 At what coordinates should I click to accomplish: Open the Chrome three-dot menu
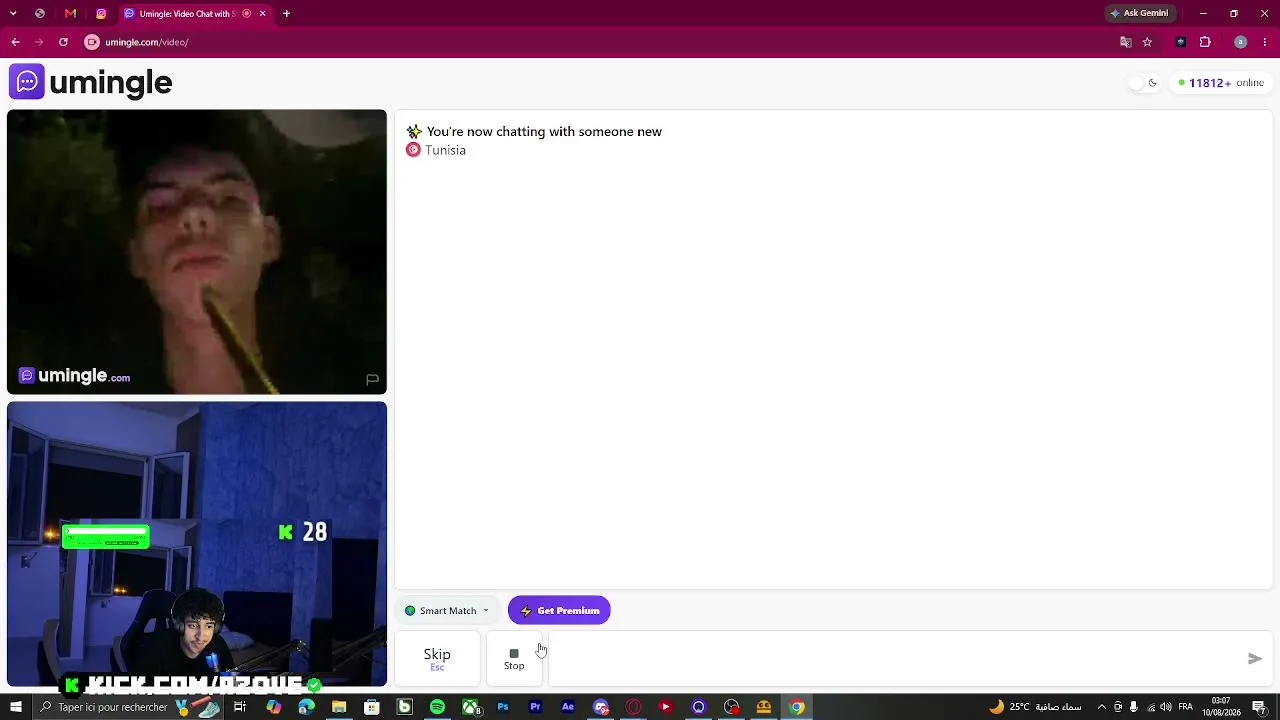[x=1265, y=42]
